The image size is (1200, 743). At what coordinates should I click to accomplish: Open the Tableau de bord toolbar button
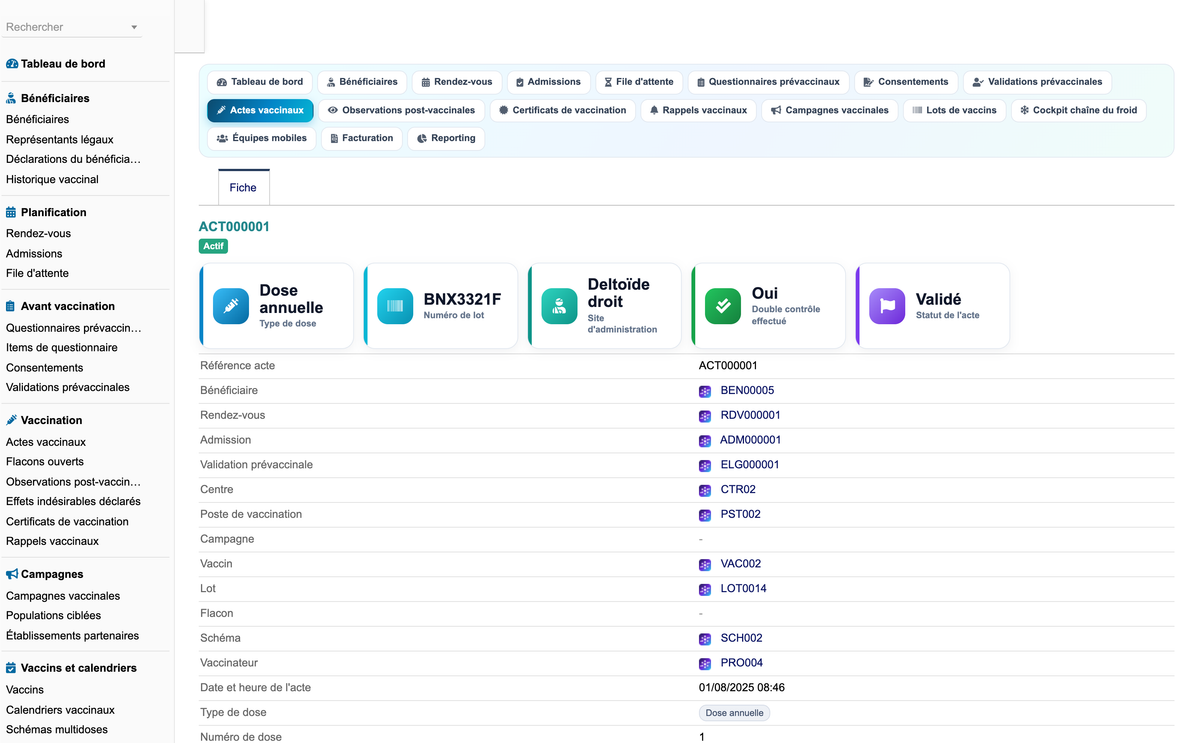(x=260, y=82)
